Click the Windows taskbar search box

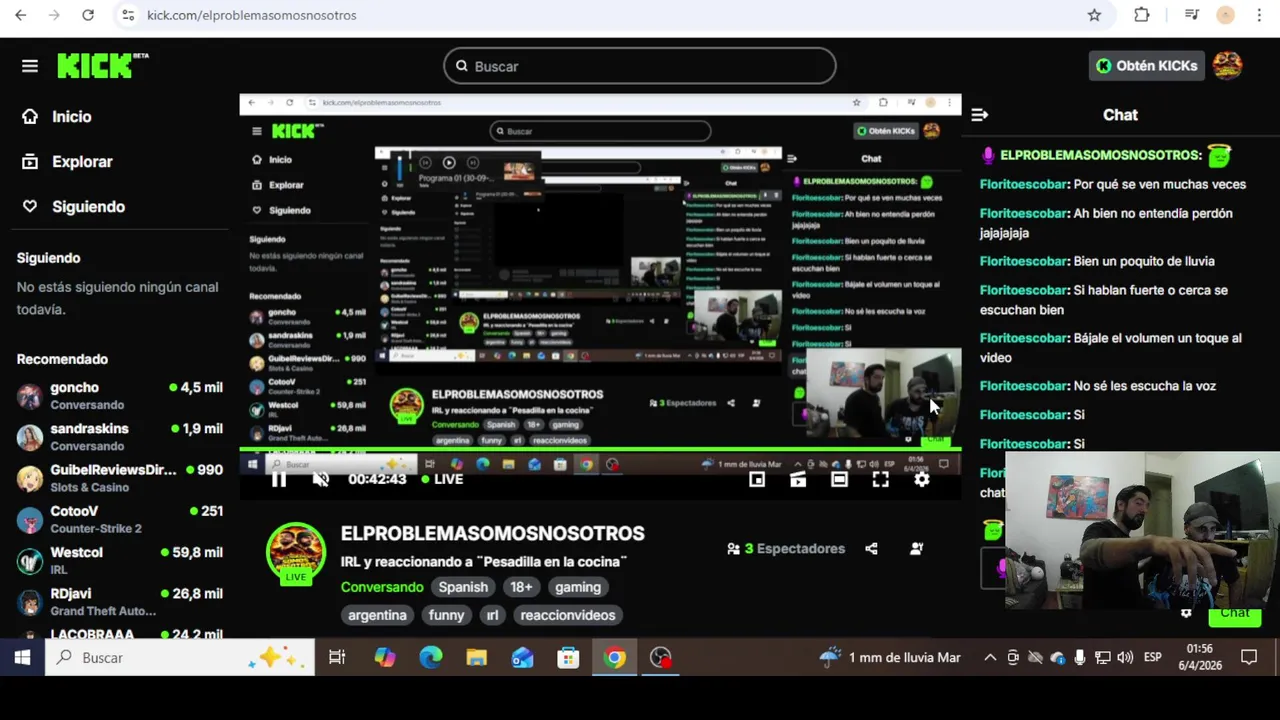click(x=181, y=657)
